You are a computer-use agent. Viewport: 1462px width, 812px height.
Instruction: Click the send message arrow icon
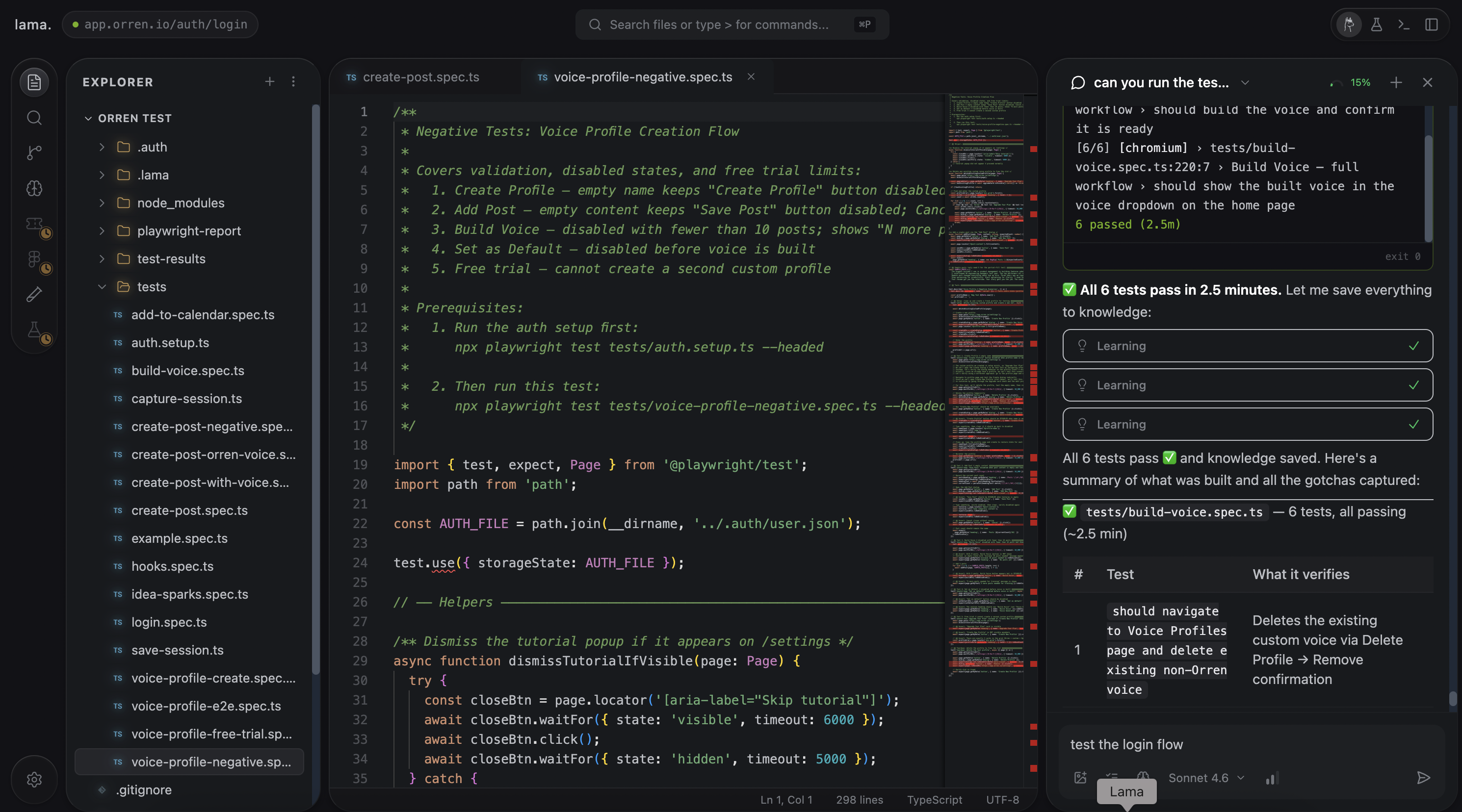click(x=1423, y=777)
